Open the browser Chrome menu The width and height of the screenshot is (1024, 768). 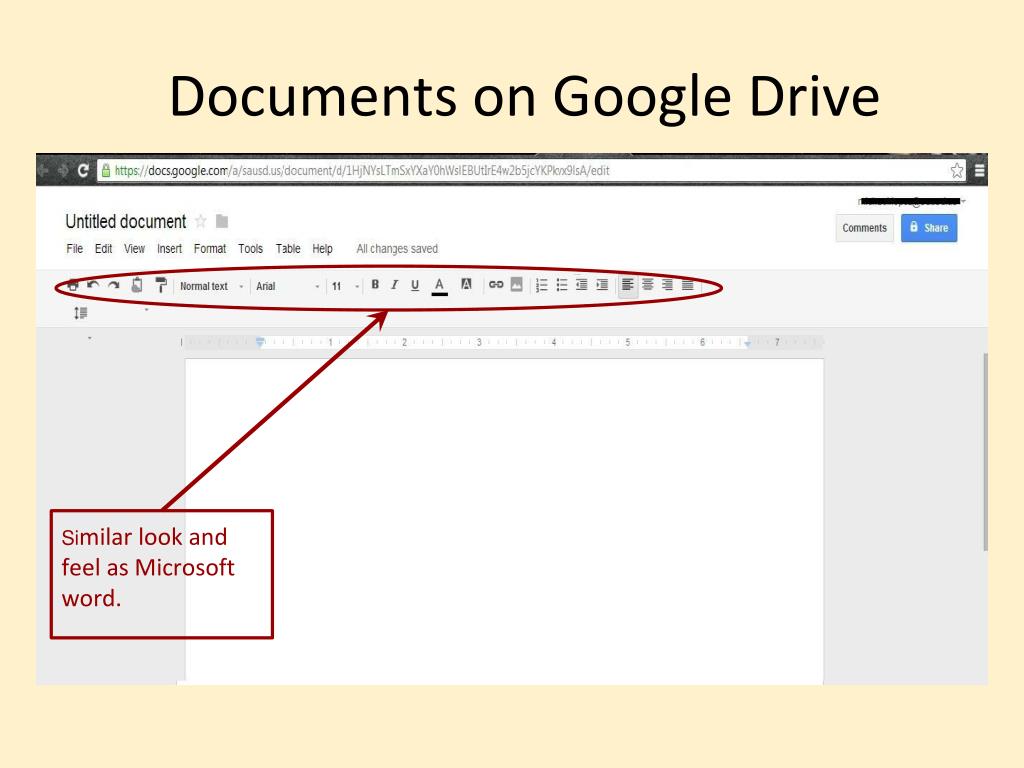pos(979,170)
